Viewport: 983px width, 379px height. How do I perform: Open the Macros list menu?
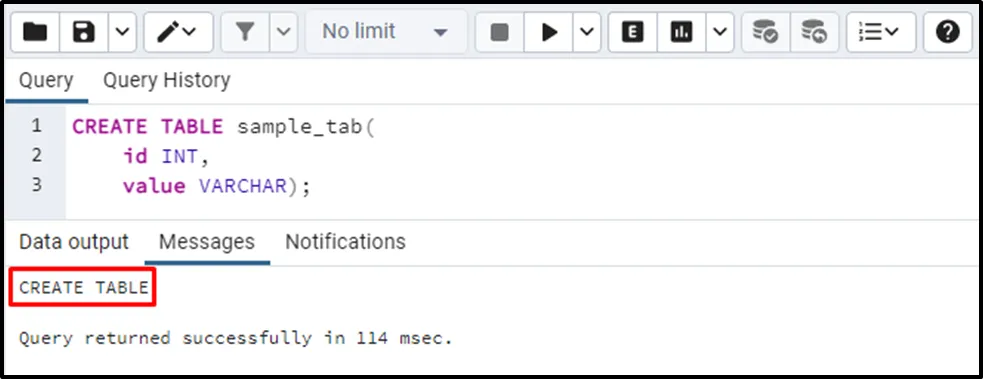coord(881,32)
